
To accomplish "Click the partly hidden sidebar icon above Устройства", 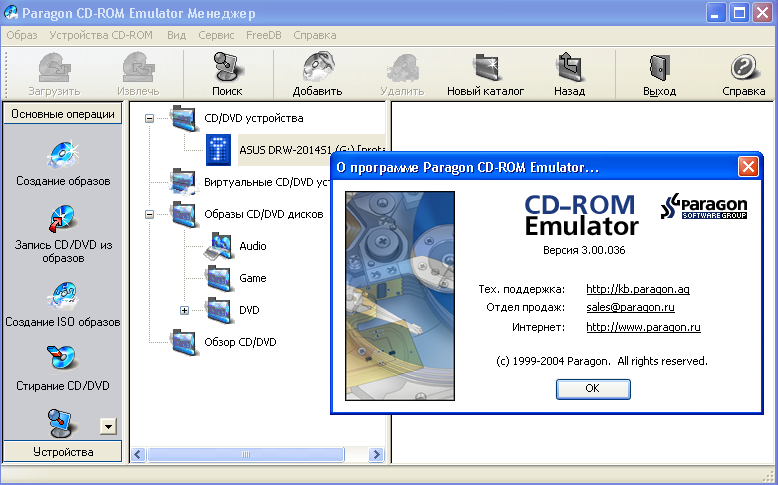I will click(x=63, y=423).
